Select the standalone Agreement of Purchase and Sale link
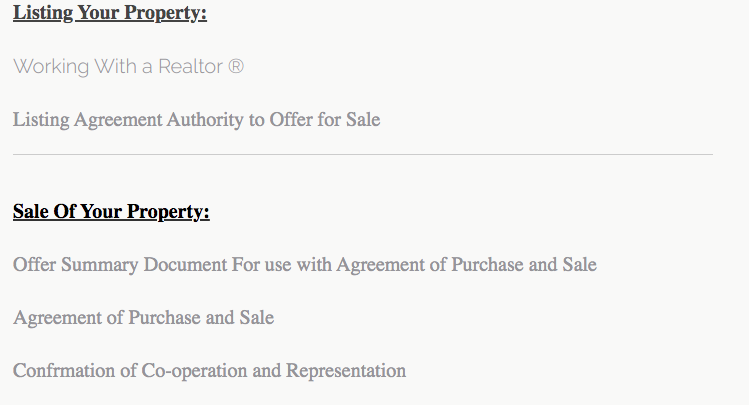Viewport: 749px width, 405px height. (143, 318)
